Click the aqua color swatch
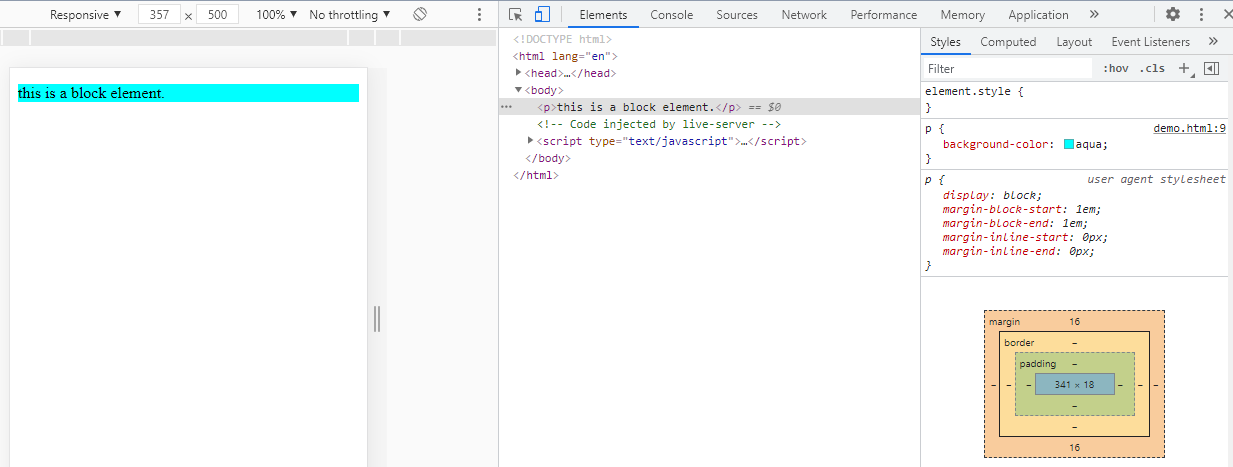The width and height of the screenshot is (1233, 467). click(x=1069, y=145)
